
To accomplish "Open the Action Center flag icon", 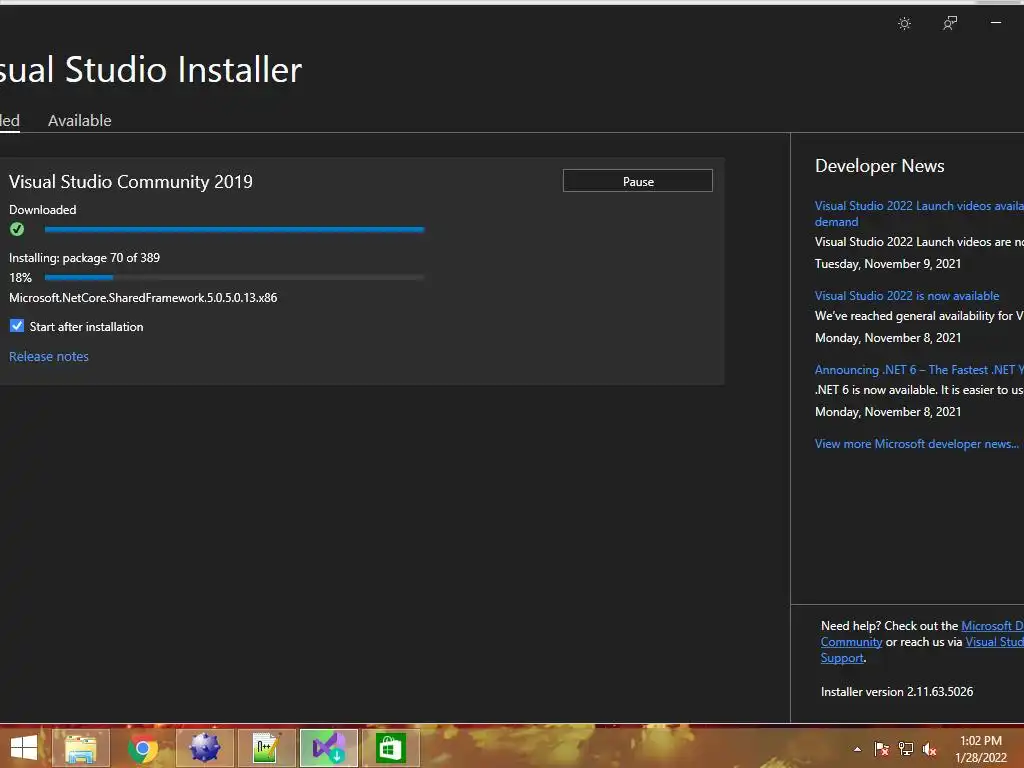I will (882, 749).
